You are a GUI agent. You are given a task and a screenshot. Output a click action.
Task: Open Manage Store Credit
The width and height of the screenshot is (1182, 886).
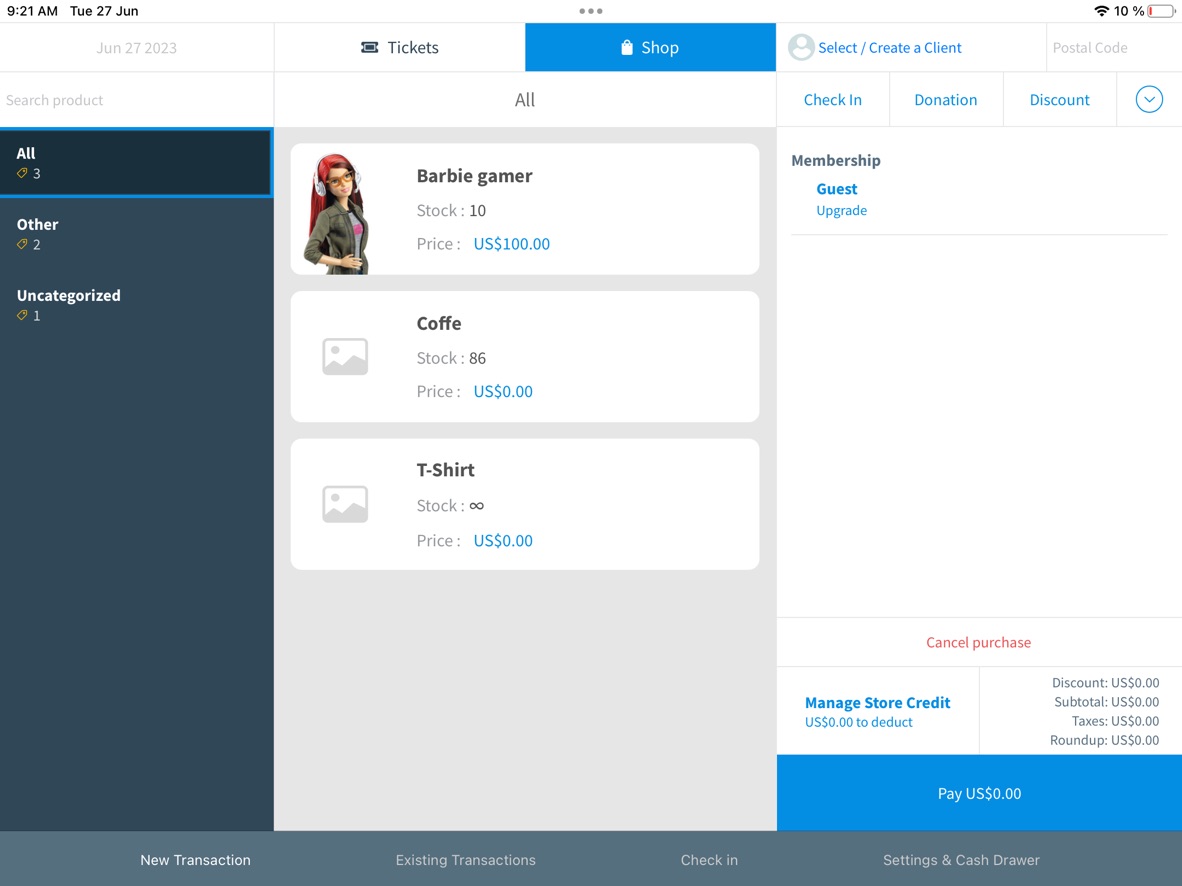[x=877, y=702]
